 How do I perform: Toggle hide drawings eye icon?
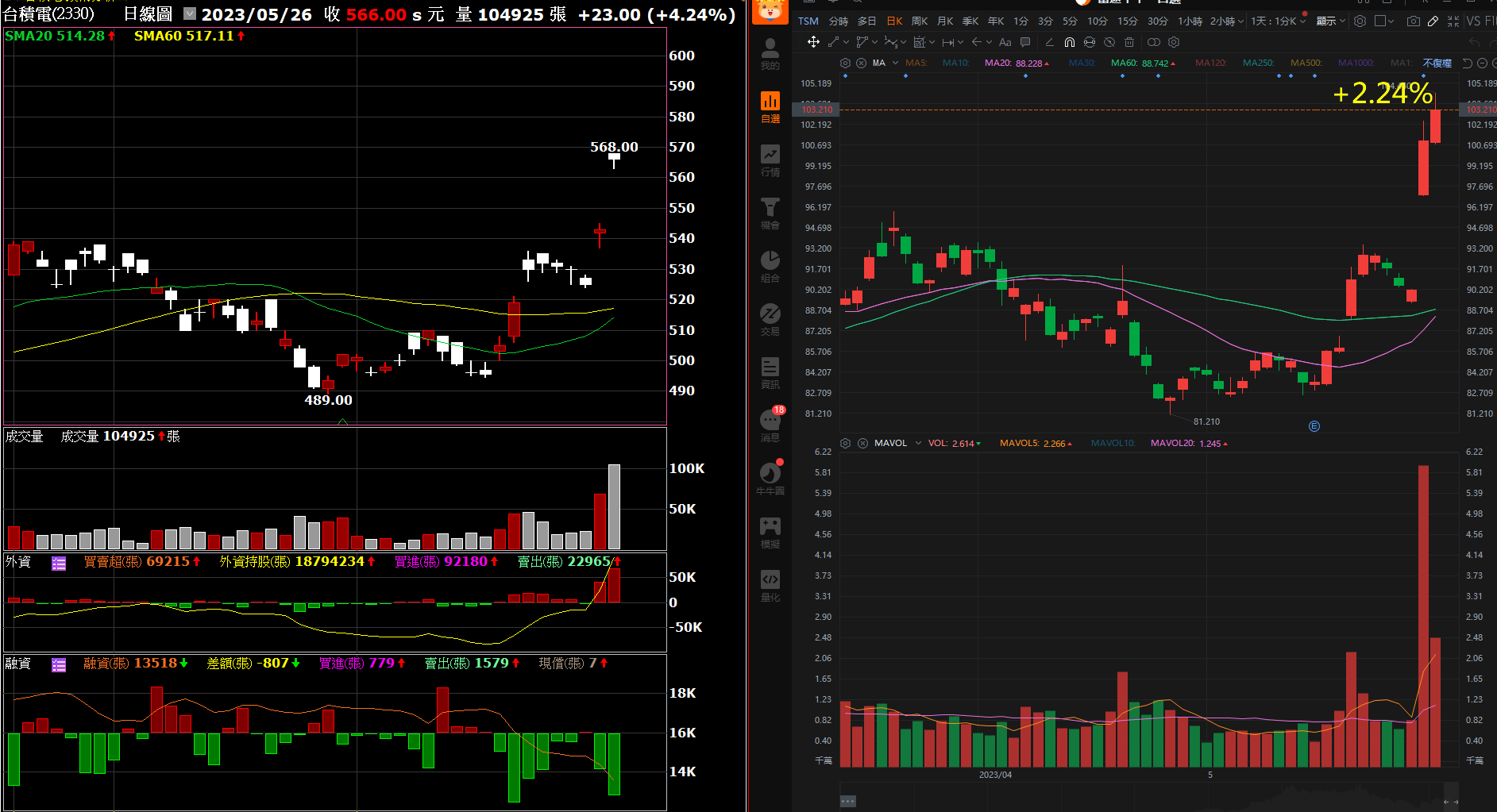(x=1109, y=42)
